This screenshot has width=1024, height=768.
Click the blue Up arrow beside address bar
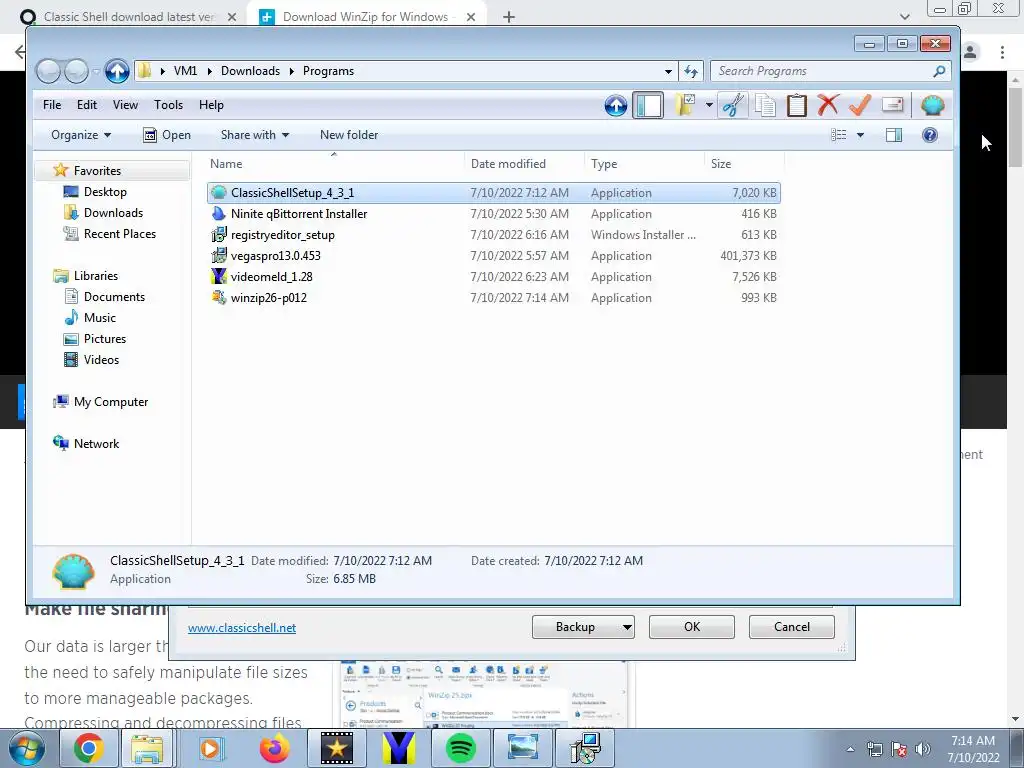click(117, 71)
